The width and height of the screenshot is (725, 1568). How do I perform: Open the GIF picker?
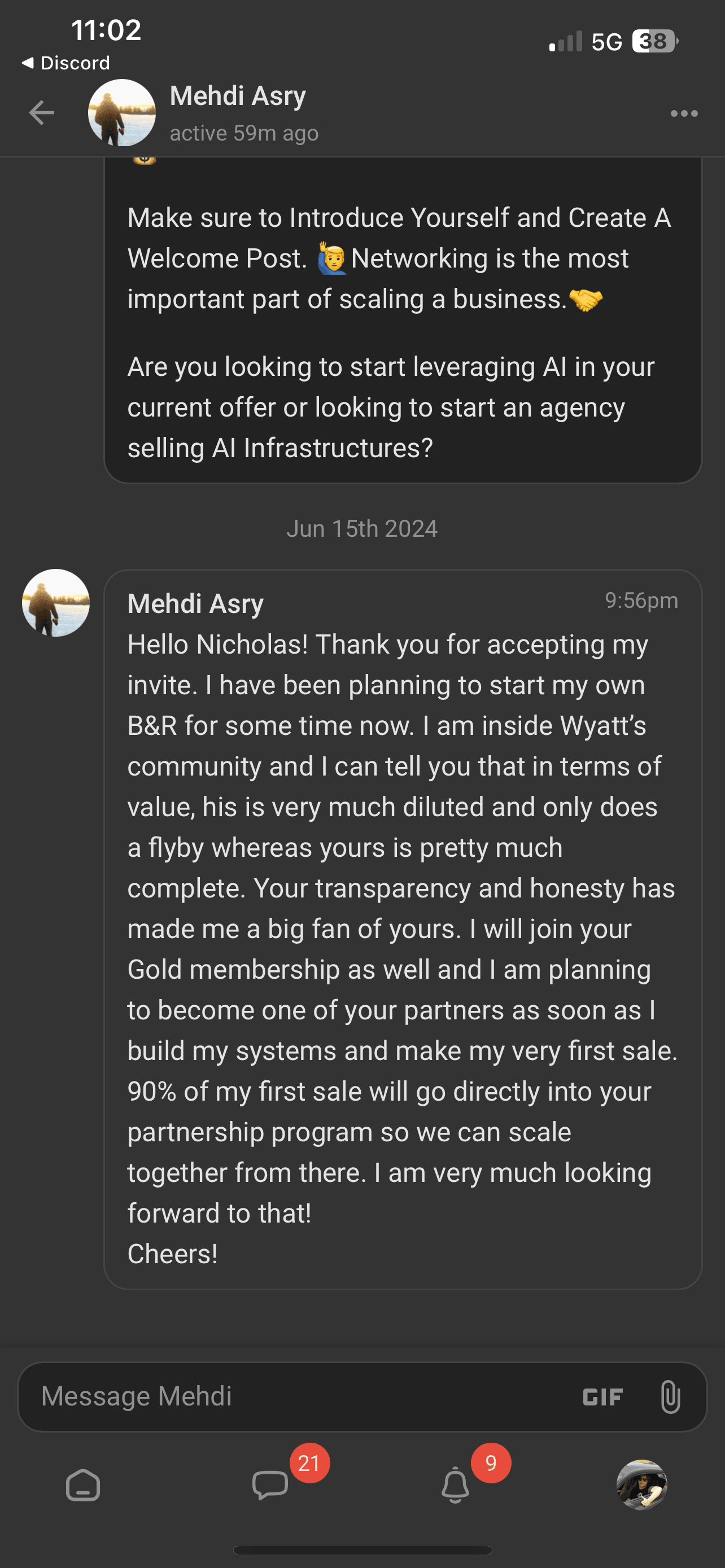click(x=602, y=1397)
